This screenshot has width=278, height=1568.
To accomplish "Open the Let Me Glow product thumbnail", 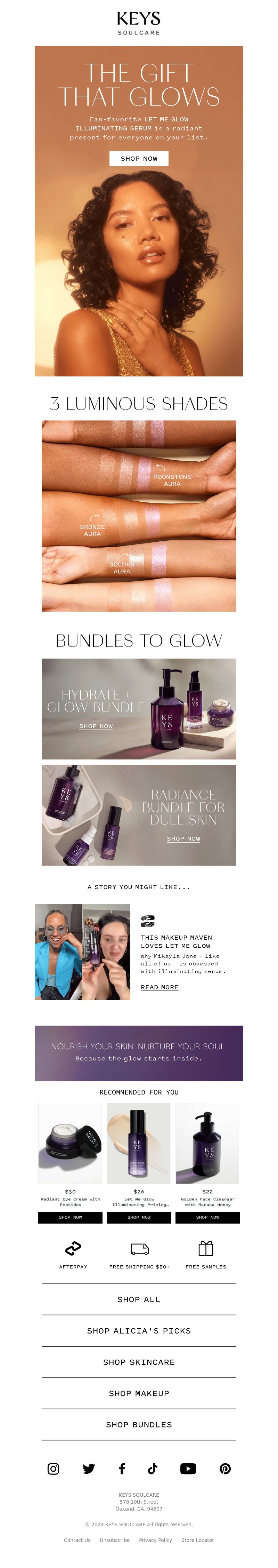I will coord(139,1143).
